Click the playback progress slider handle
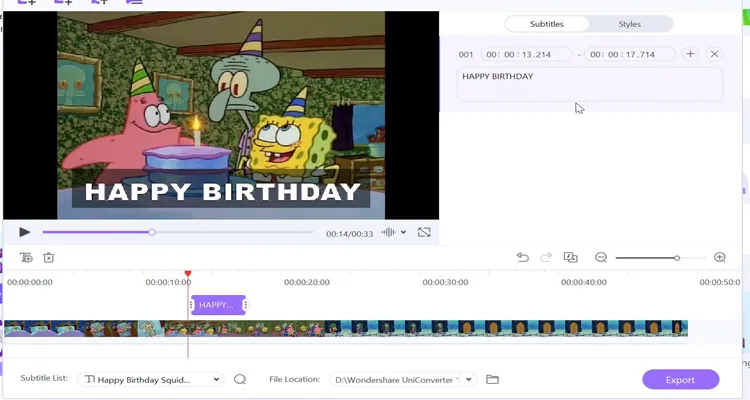 (x=152, y=233)
